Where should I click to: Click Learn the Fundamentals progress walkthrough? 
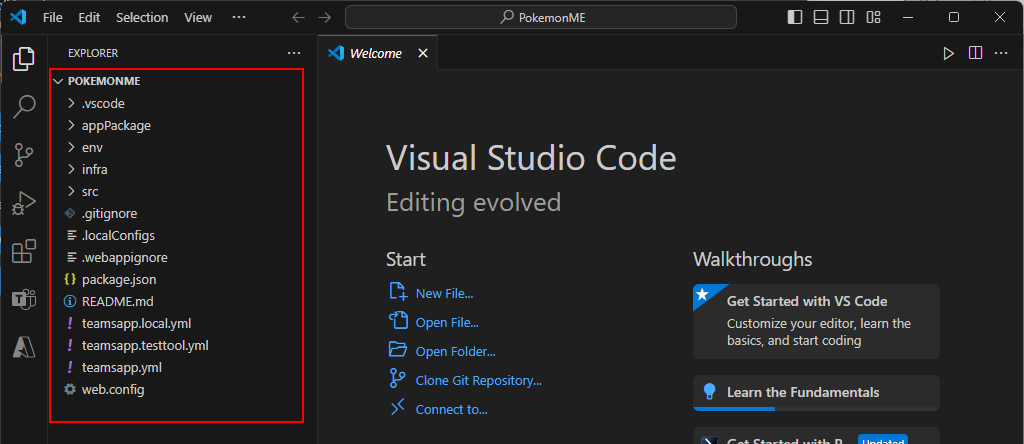coord(816,392)
